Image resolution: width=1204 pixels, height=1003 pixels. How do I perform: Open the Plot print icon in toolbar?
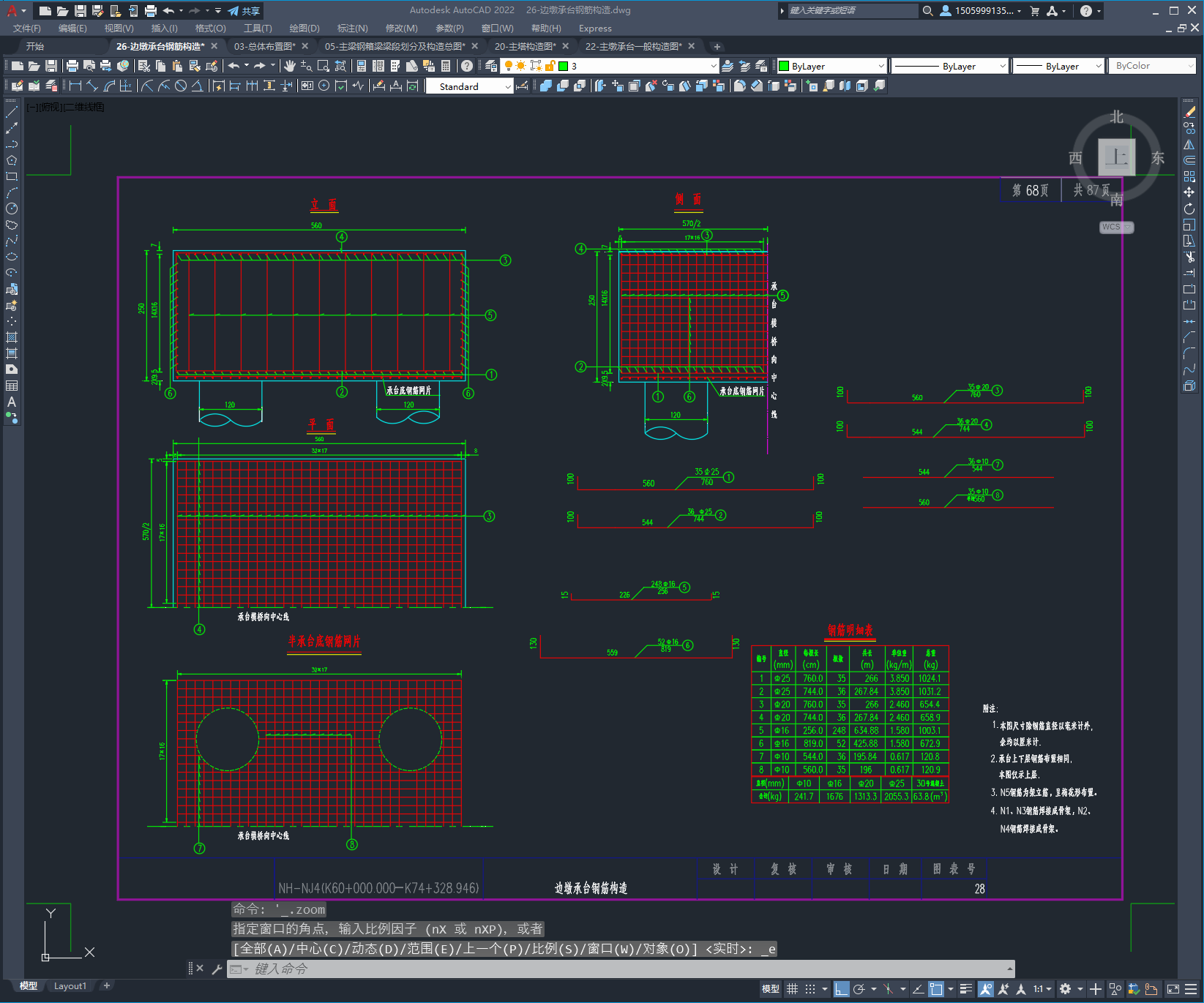(x=72, y=66)
